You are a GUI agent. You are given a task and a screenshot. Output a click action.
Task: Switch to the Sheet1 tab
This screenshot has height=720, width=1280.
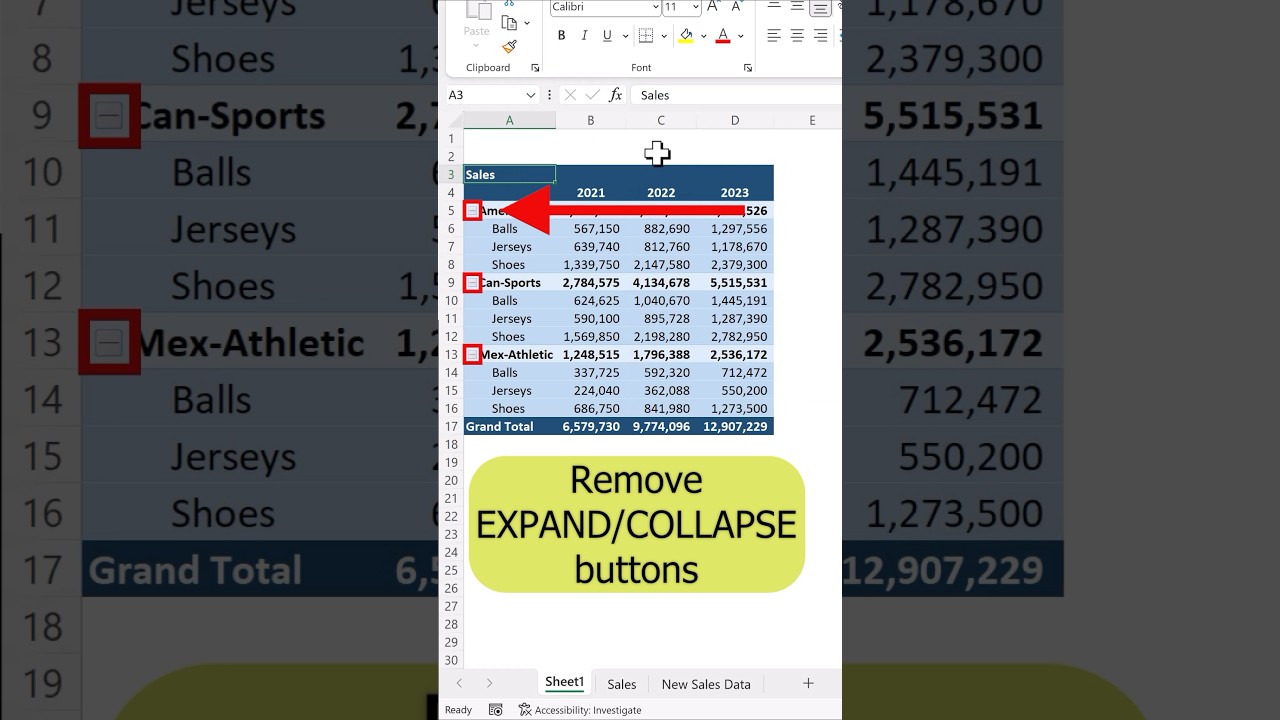click(564, 682)
